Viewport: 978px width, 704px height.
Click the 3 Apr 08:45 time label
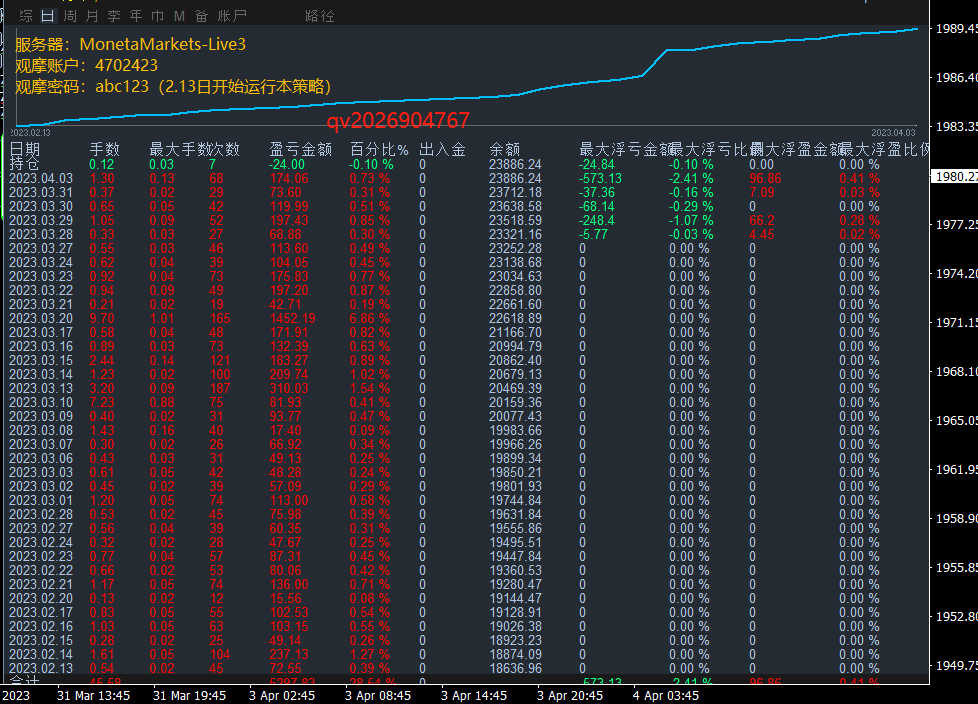click(x=378, y=695)
